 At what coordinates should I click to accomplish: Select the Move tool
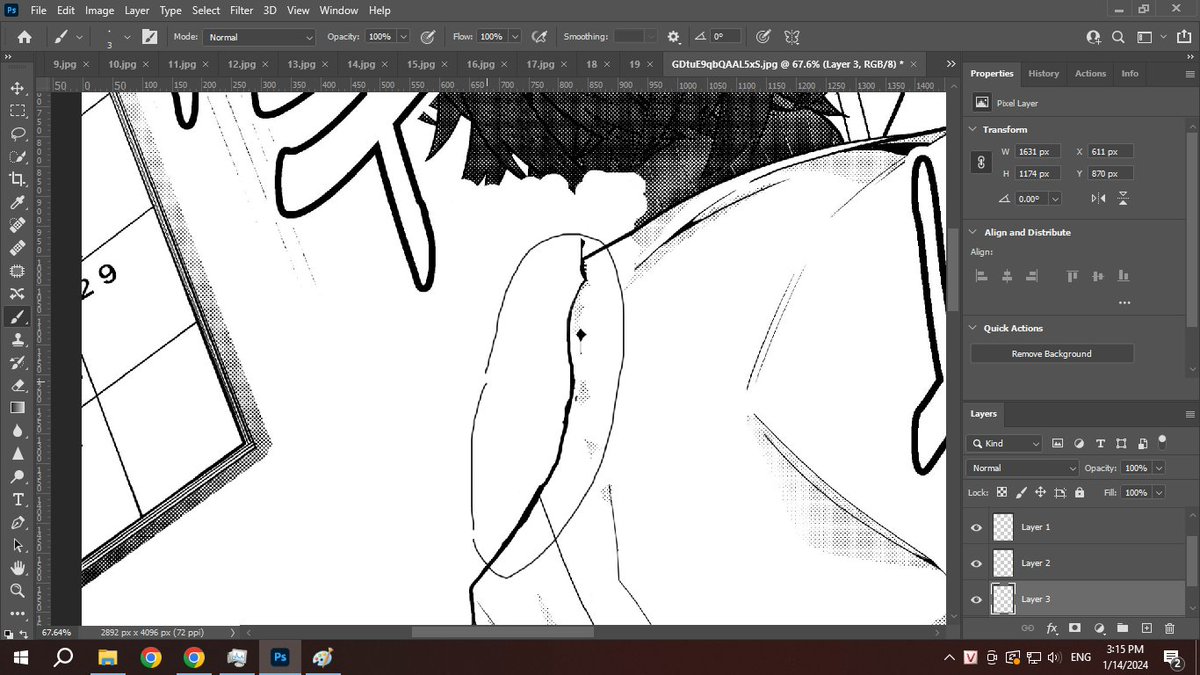(x=18, y=88)
